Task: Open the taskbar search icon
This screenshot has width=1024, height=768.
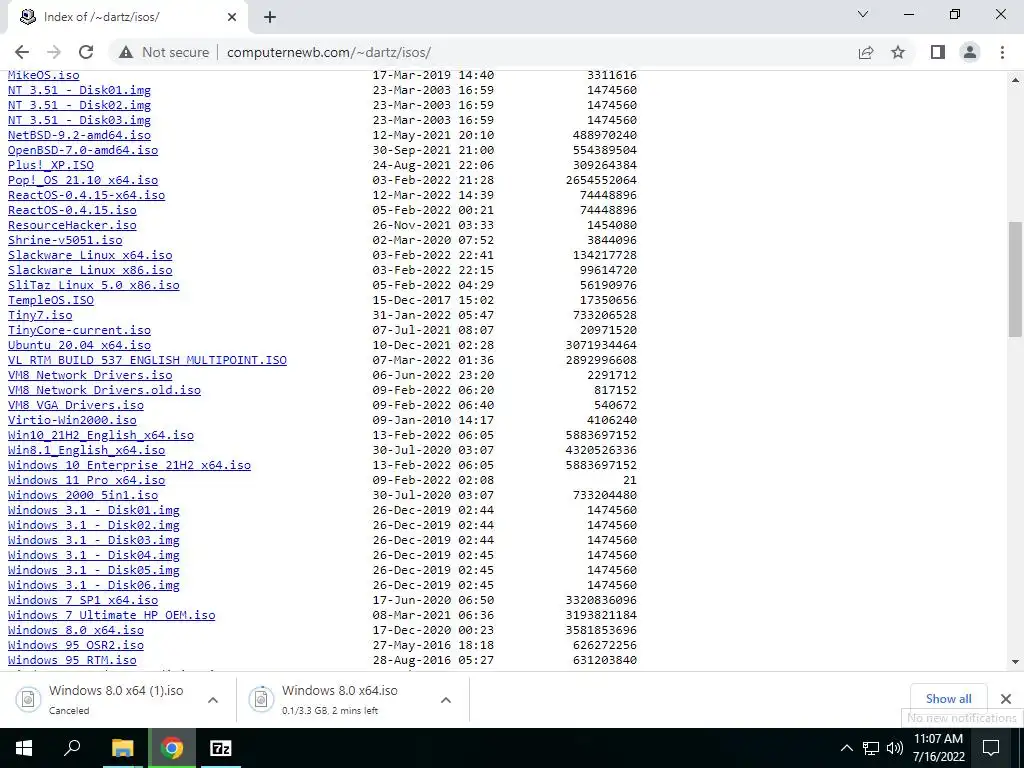Action: click(72, 748)
